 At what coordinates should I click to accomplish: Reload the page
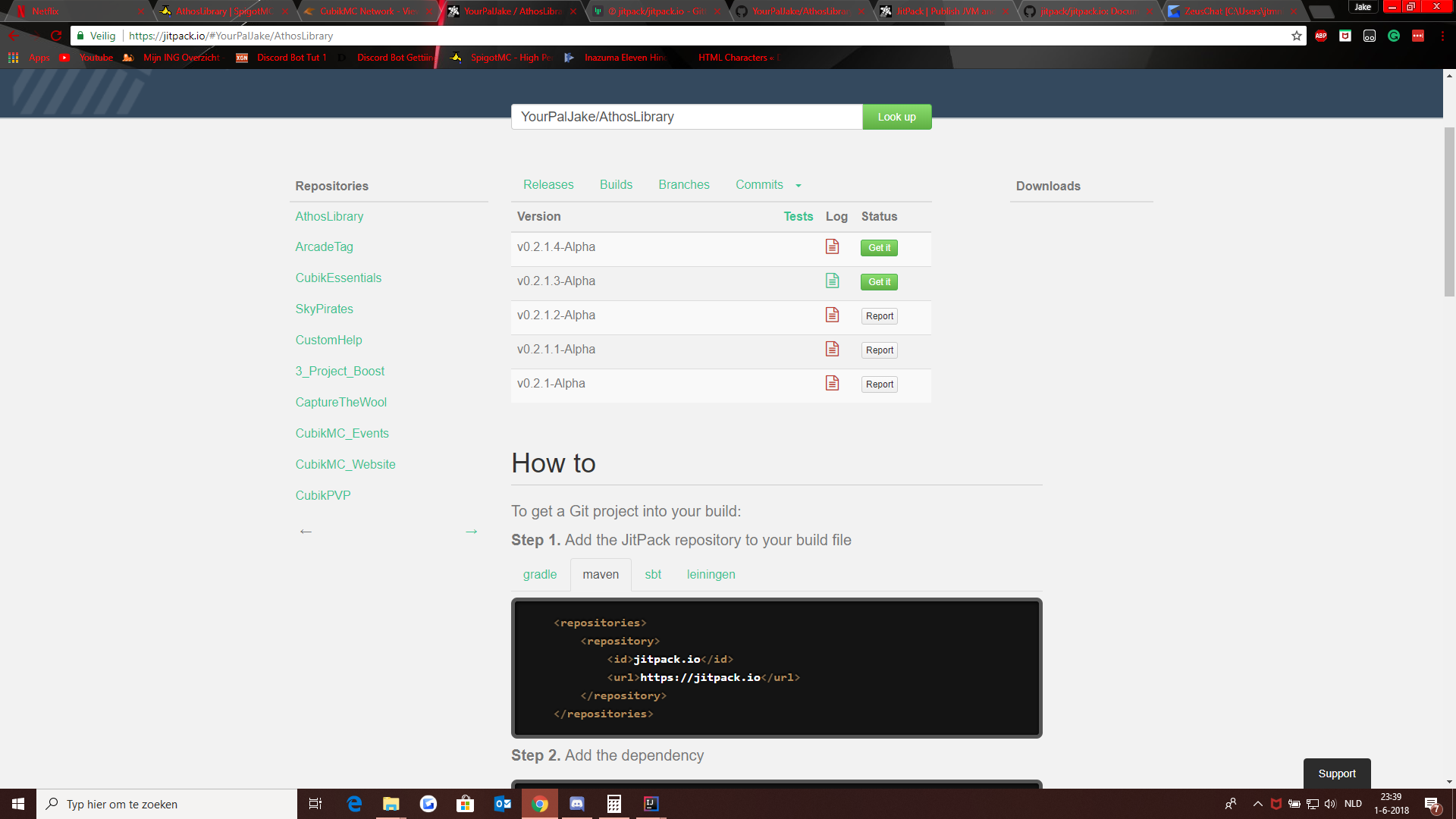tap(57, 36)
